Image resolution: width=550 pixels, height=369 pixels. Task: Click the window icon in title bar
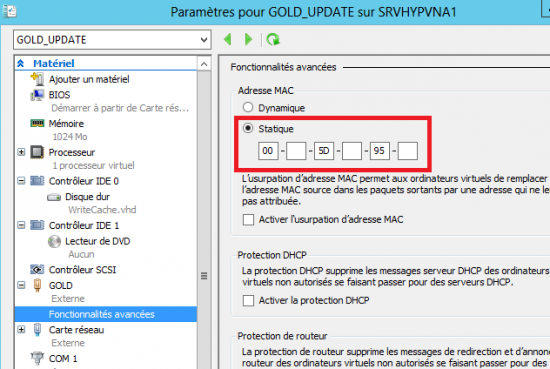click(x=10, y=11)
